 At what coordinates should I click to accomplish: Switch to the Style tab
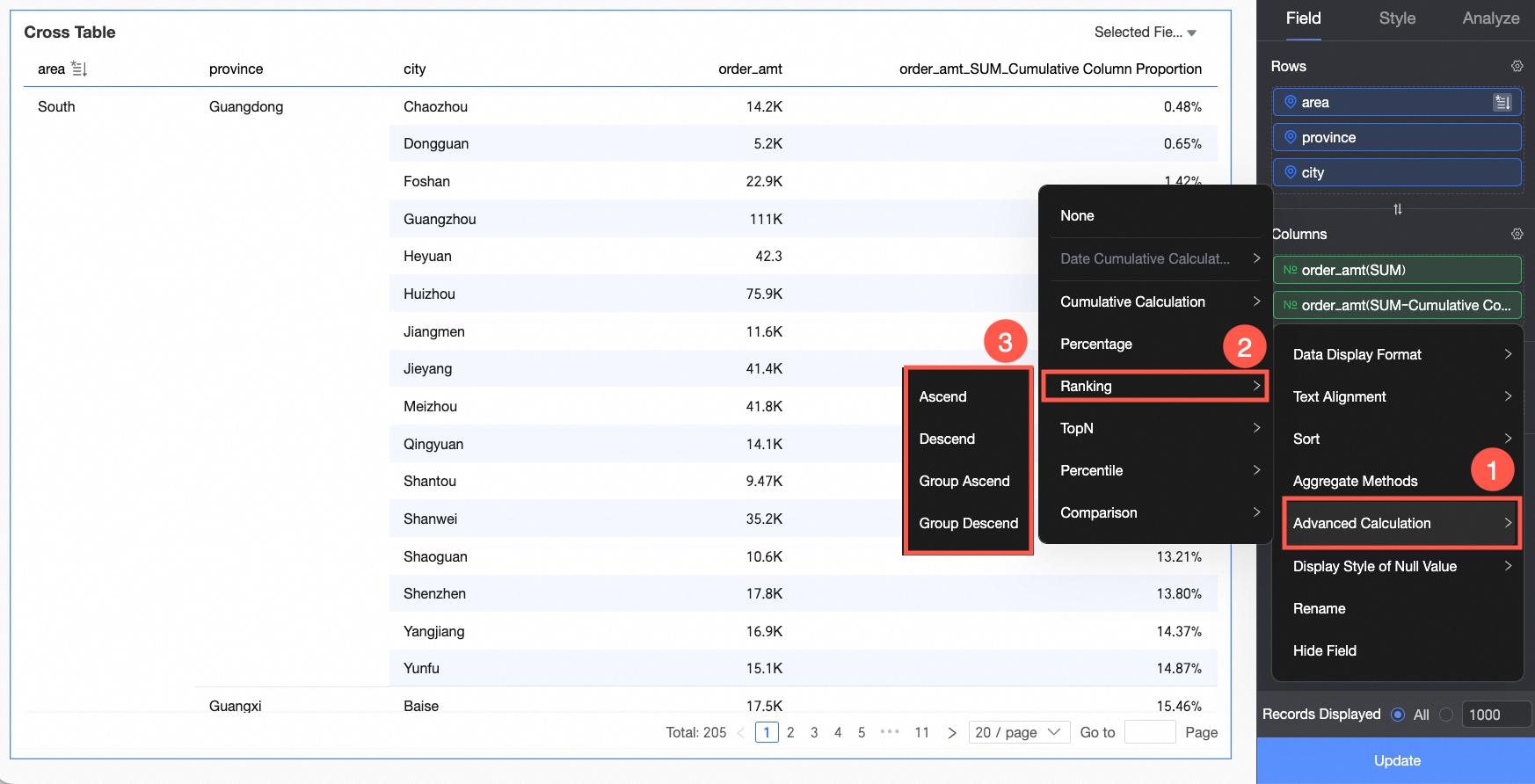[x=1397, y=18]
